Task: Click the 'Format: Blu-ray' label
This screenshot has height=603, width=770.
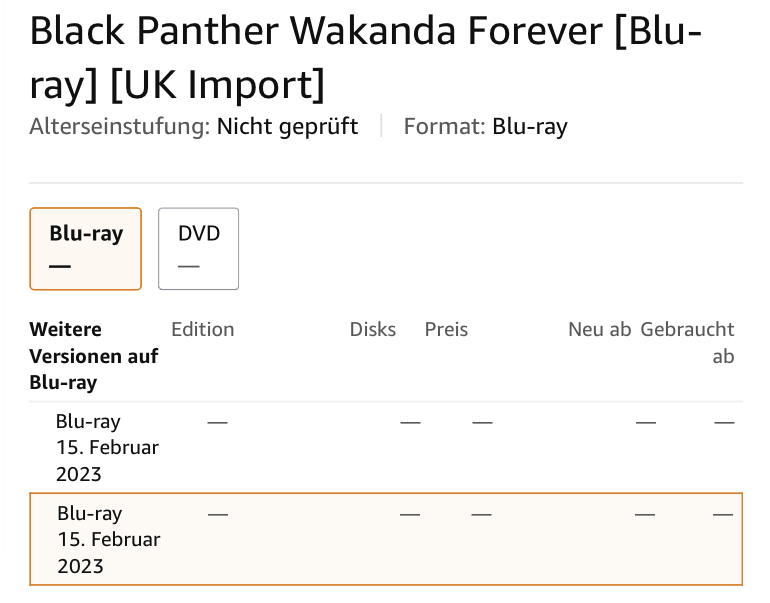Action: (485, 127)
